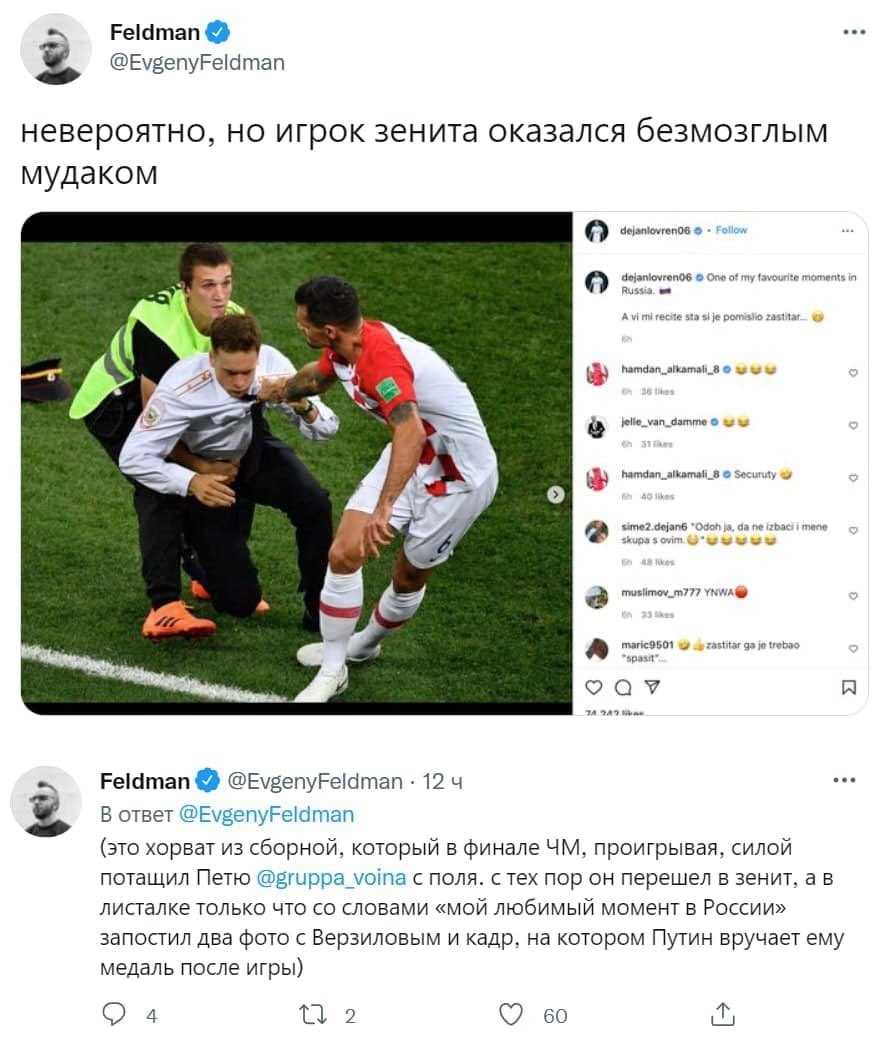Like the Instagram post heart icon
The width and height of the screenshot is (886, 1052).
pyautogui.click(x=594, y=687)
